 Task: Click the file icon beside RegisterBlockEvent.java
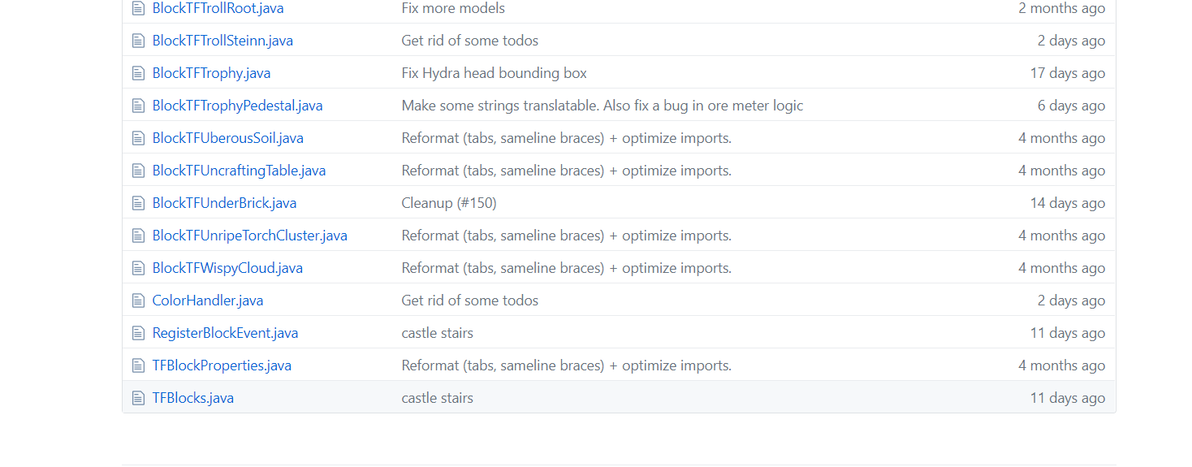tap(138, 333)
